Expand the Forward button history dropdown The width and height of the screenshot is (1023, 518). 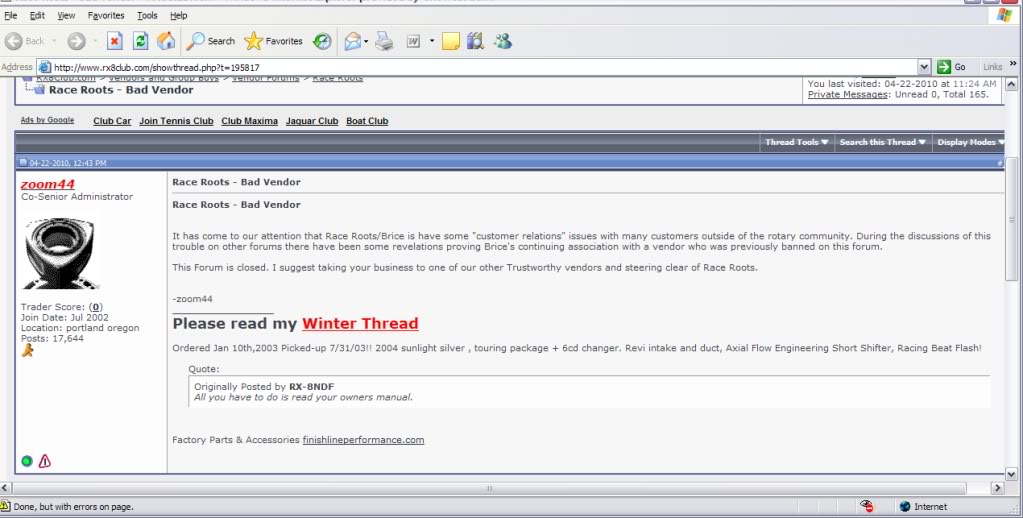95,41
